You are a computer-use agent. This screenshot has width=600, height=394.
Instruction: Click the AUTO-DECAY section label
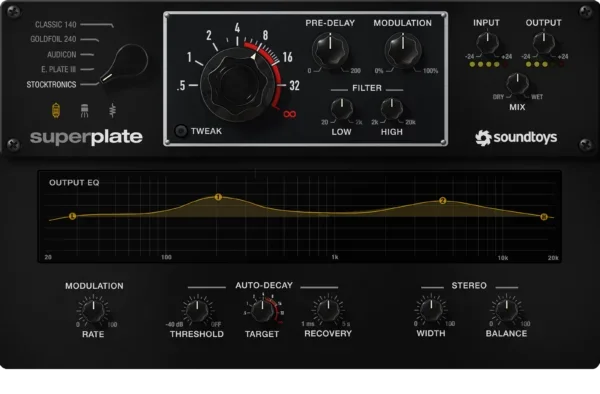pyautogui.click(x=264, y=285)
